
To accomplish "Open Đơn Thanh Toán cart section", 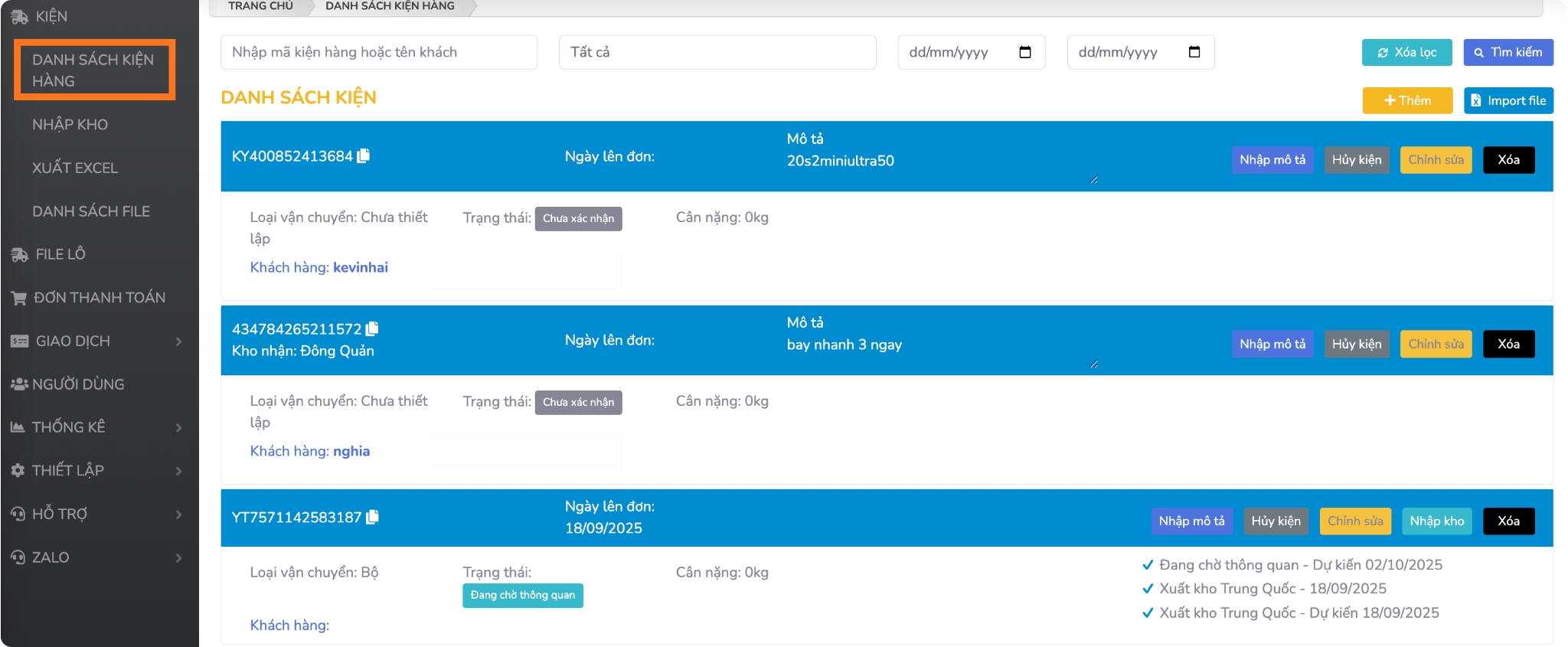I will click(99, 298).
